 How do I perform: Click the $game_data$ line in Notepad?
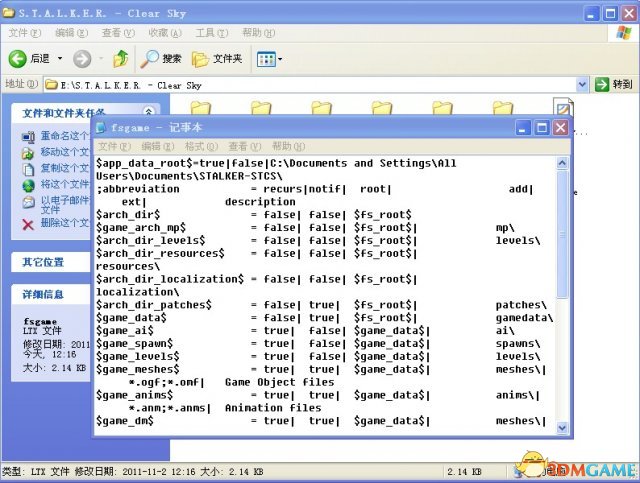(324, 318)
